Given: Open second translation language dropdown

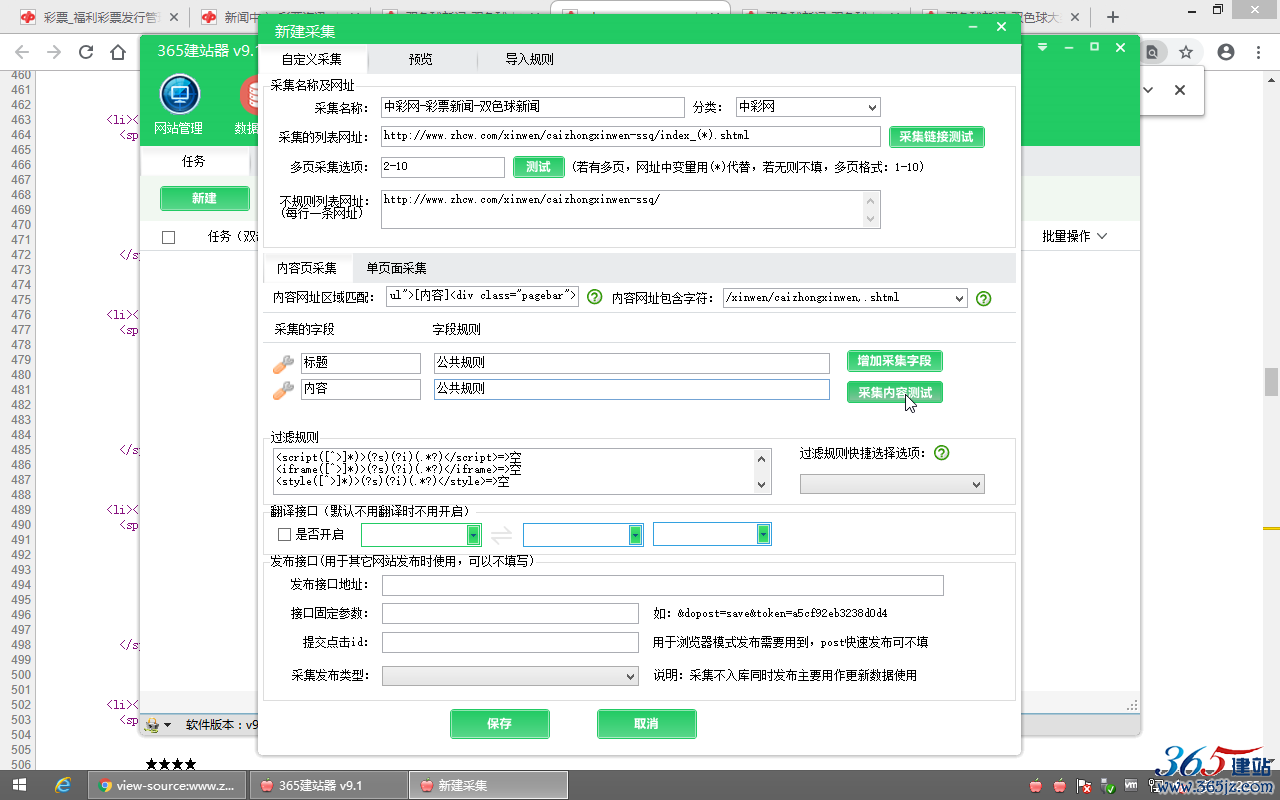Looking at the screenshot, I should pos(582,535).
